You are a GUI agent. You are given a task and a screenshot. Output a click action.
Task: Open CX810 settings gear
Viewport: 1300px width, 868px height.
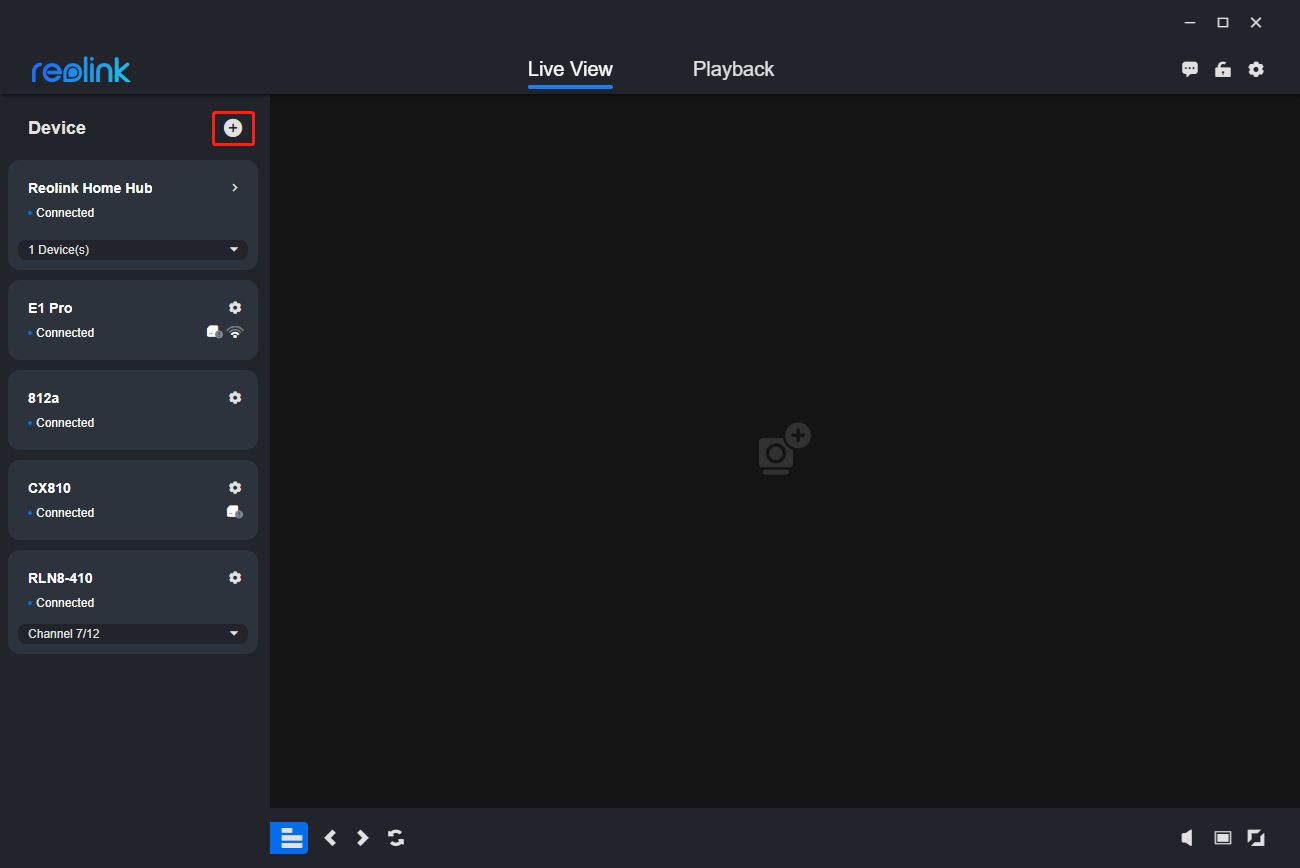tap(235, 488)
